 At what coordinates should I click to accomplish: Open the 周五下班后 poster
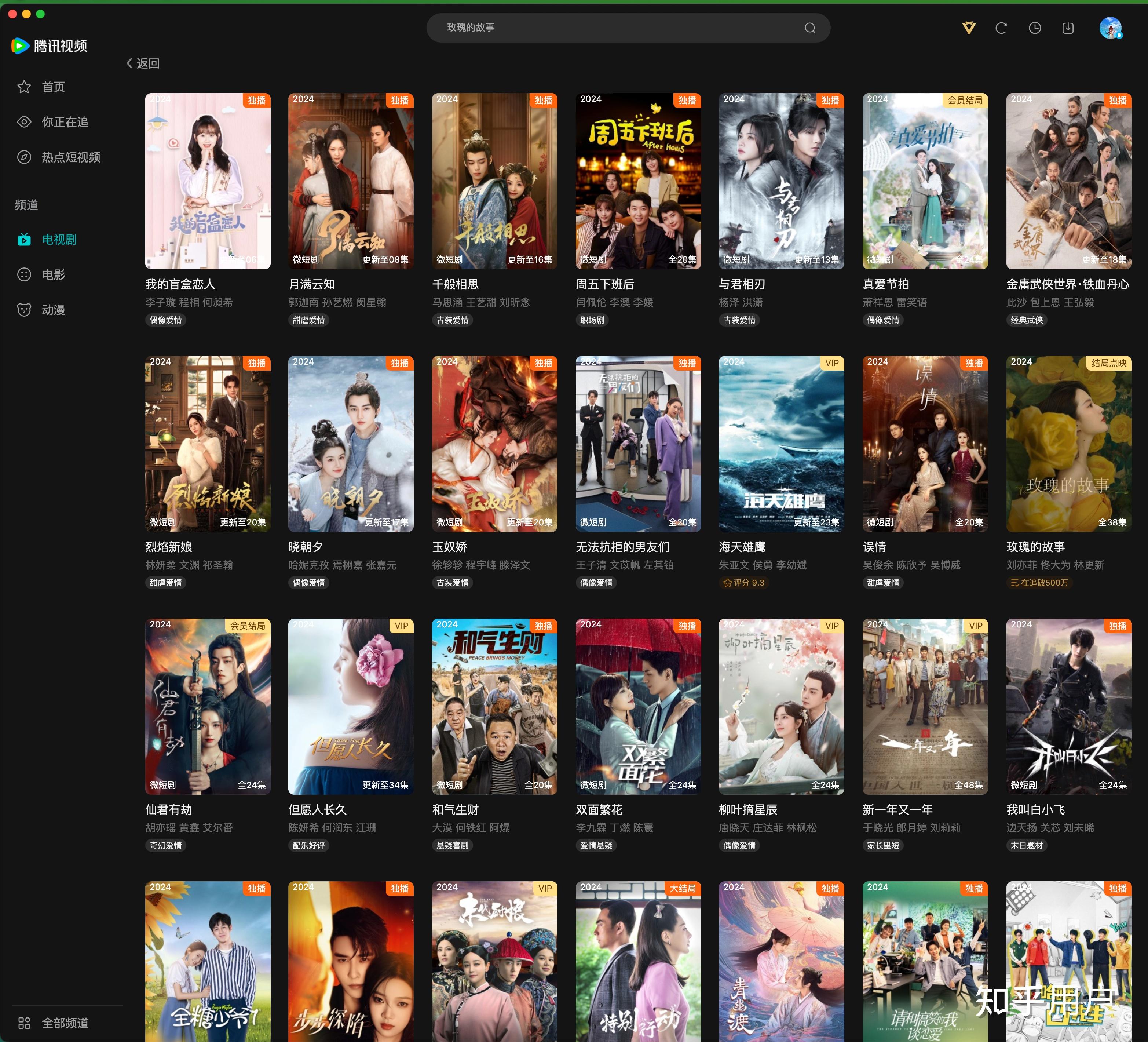point(638,181)
